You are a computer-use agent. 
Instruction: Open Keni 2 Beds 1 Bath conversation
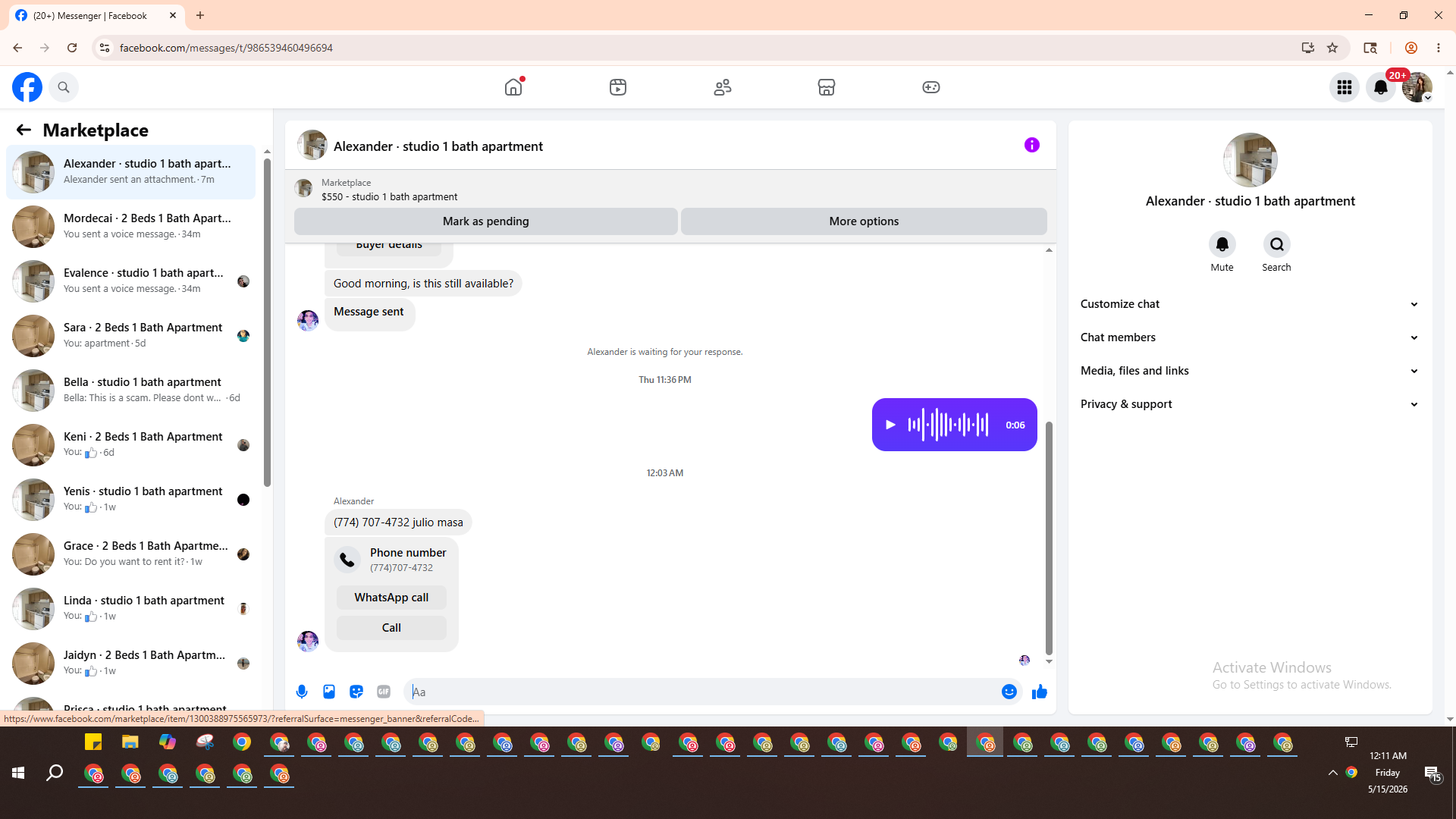pyautogui.click(x=131, y=445)
